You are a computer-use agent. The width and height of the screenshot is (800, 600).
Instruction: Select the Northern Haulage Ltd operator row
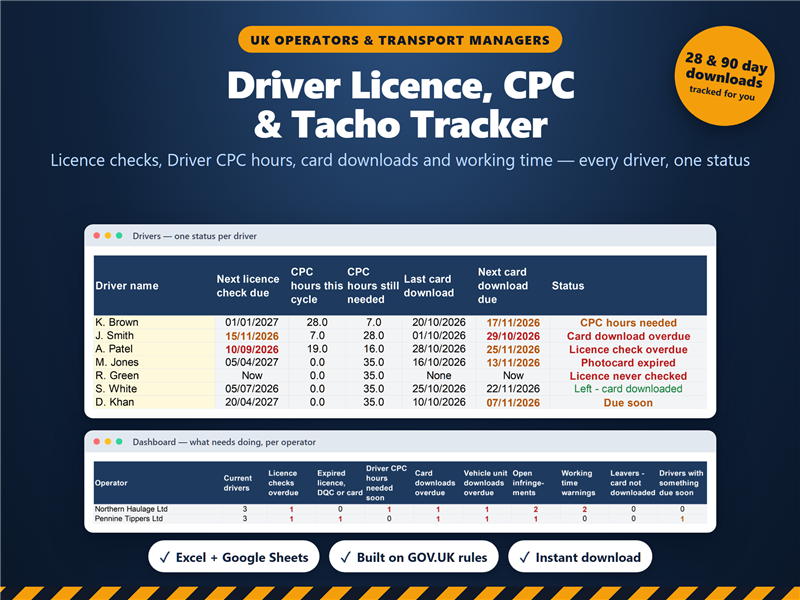click(401, 509)
